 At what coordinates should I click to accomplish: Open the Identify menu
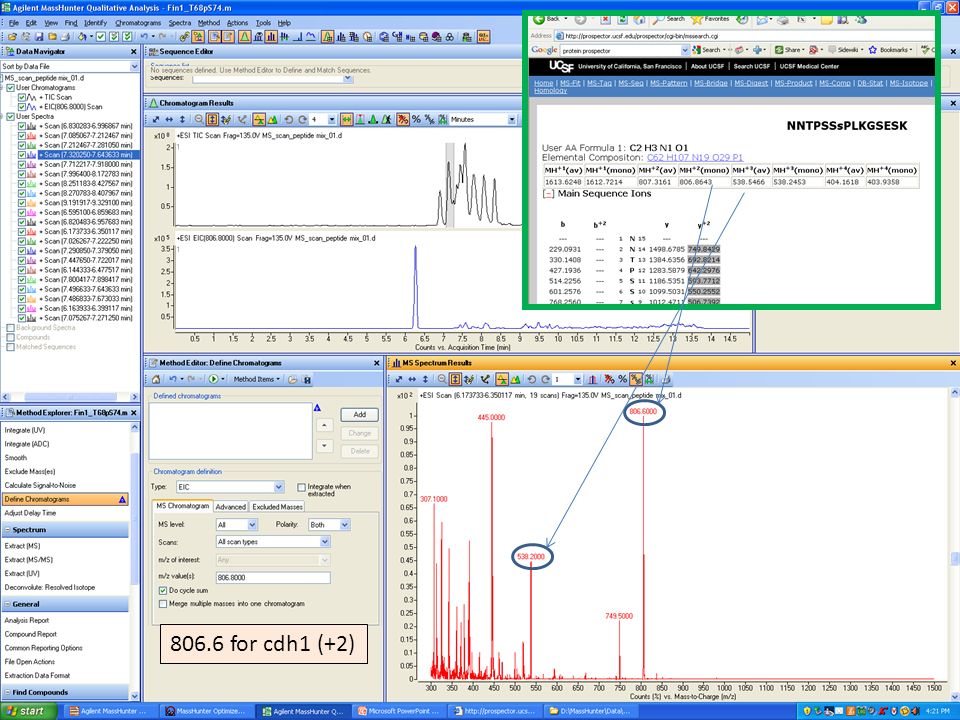(96, 23)
